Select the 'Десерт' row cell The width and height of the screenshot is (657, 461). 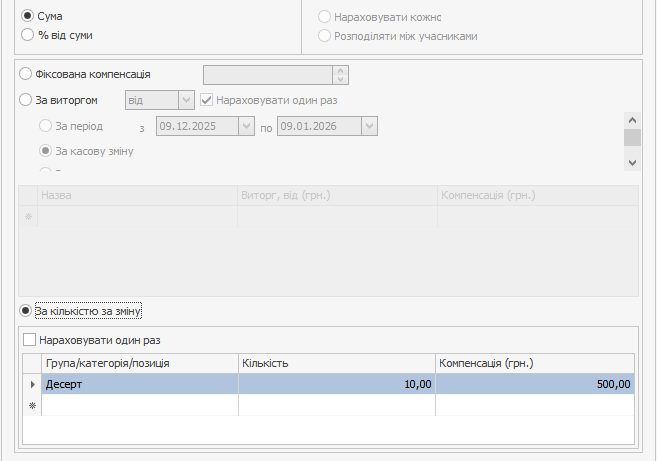point(139,384)
